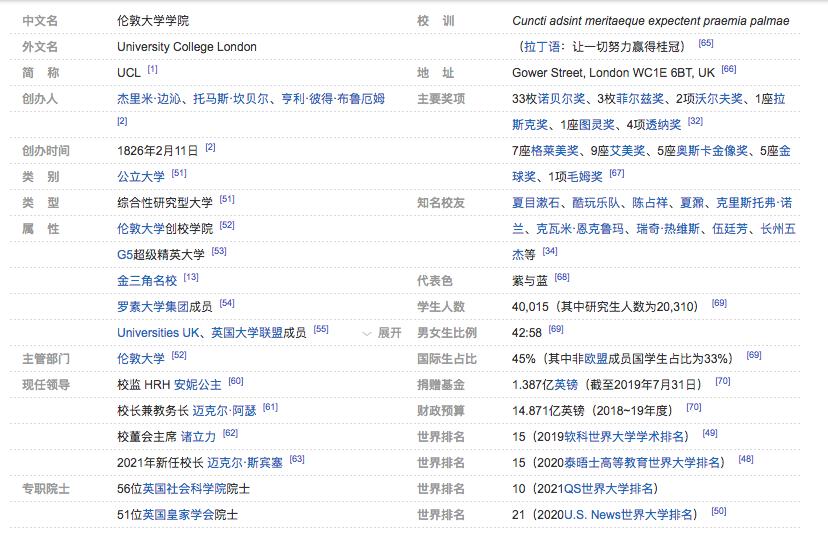Open citation [53] after G5超级精英大学

click(219, 251)
